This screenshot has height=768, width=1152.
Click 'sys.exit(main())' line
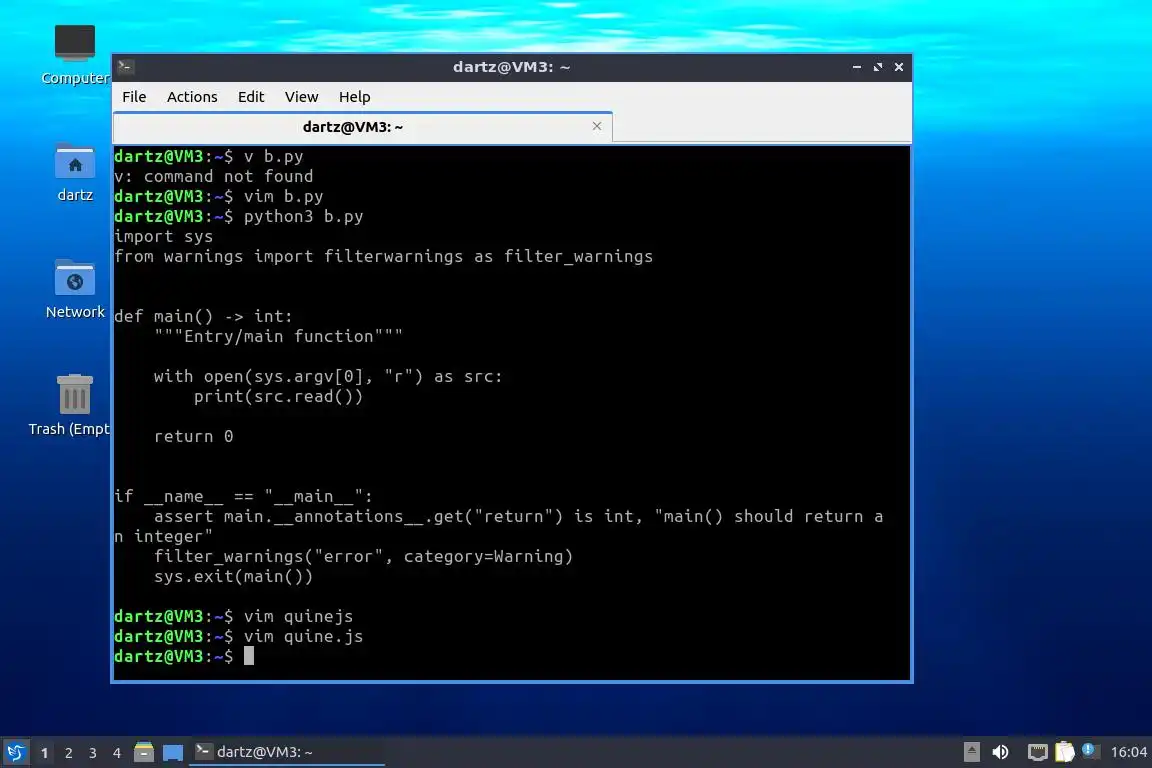click(x=234, y=576)
